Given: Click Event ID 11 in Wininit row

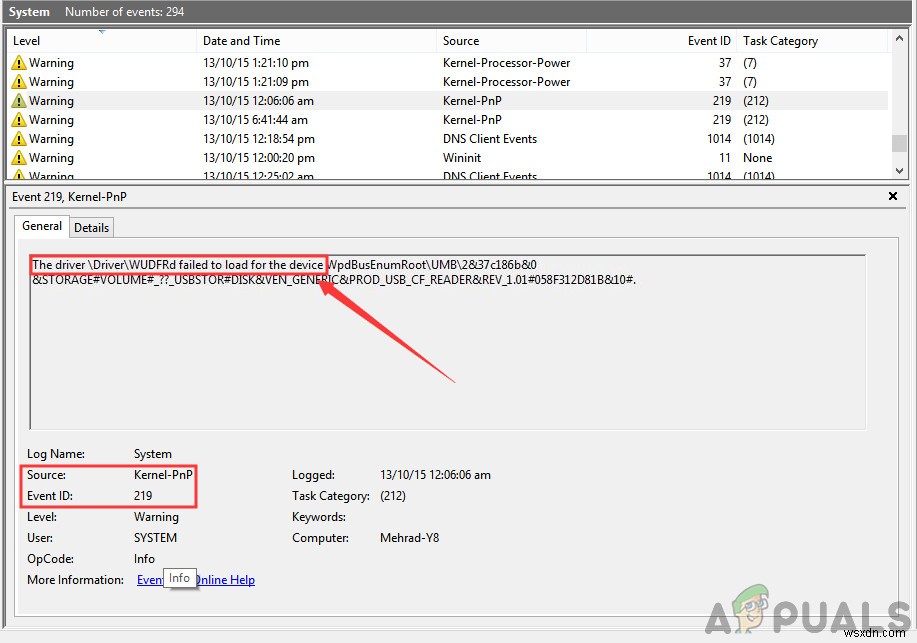Looking at the screenshot, I should tap(725, 158).
